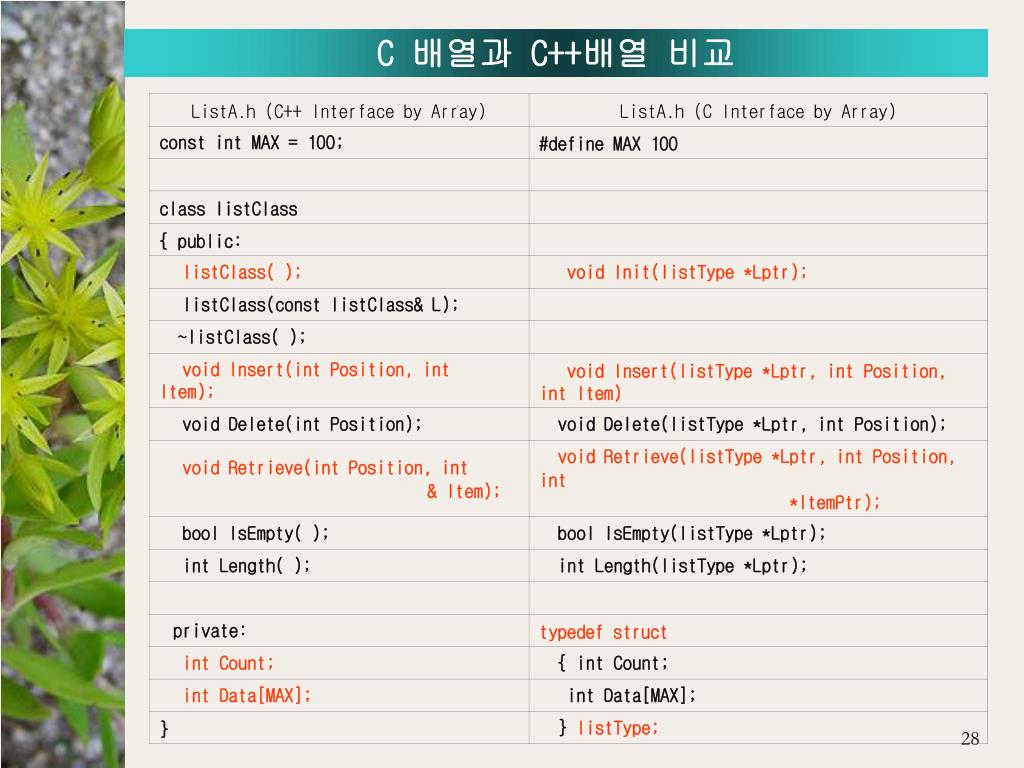Click 'void Init(listType *Lptr);' text
The height and width of the screenshot is (768, 1024).
click(x=687, y=272)
